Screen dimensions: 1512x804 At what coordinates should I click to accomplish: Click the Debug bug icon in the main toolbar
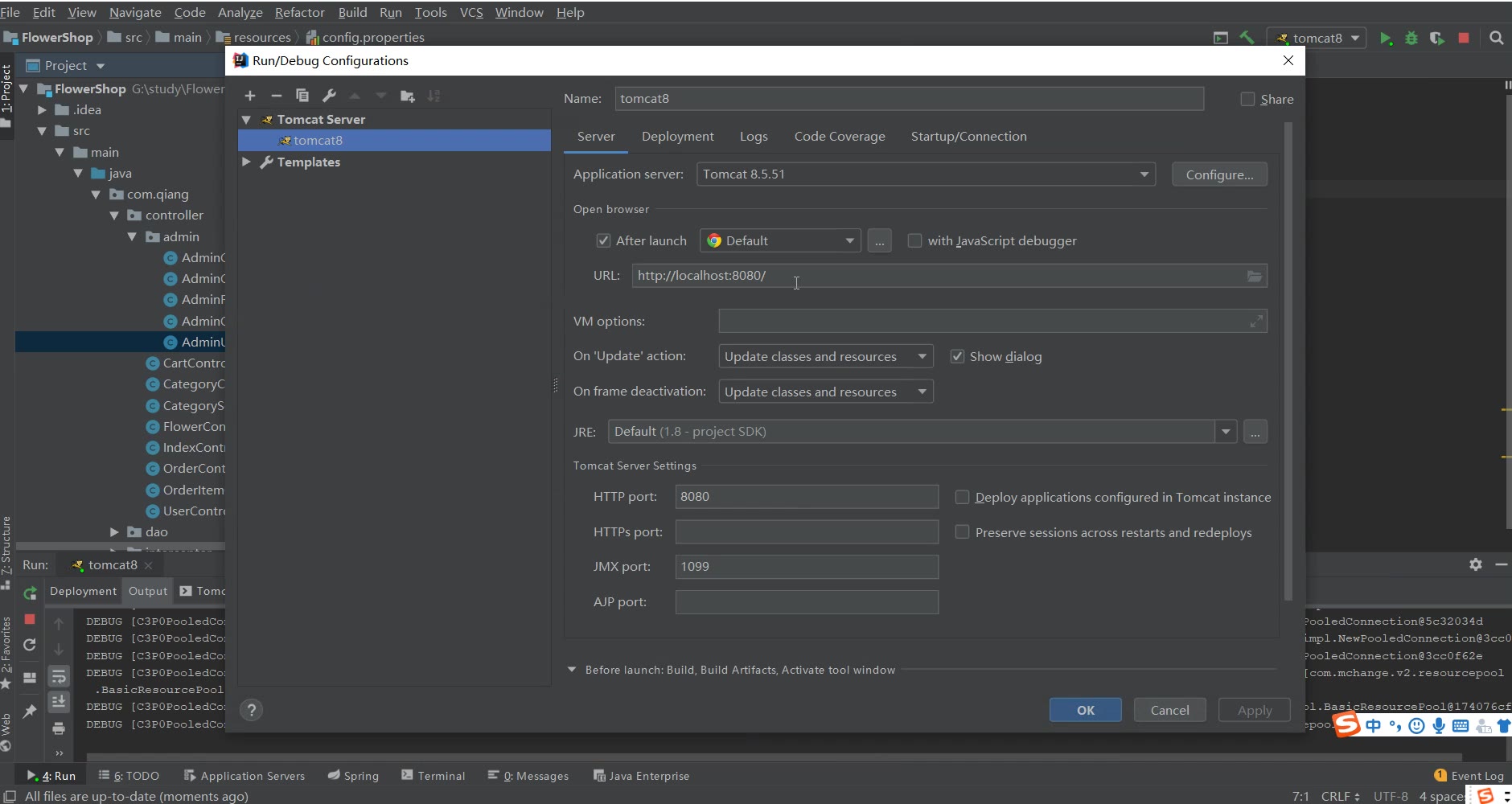pos(1411,38)
